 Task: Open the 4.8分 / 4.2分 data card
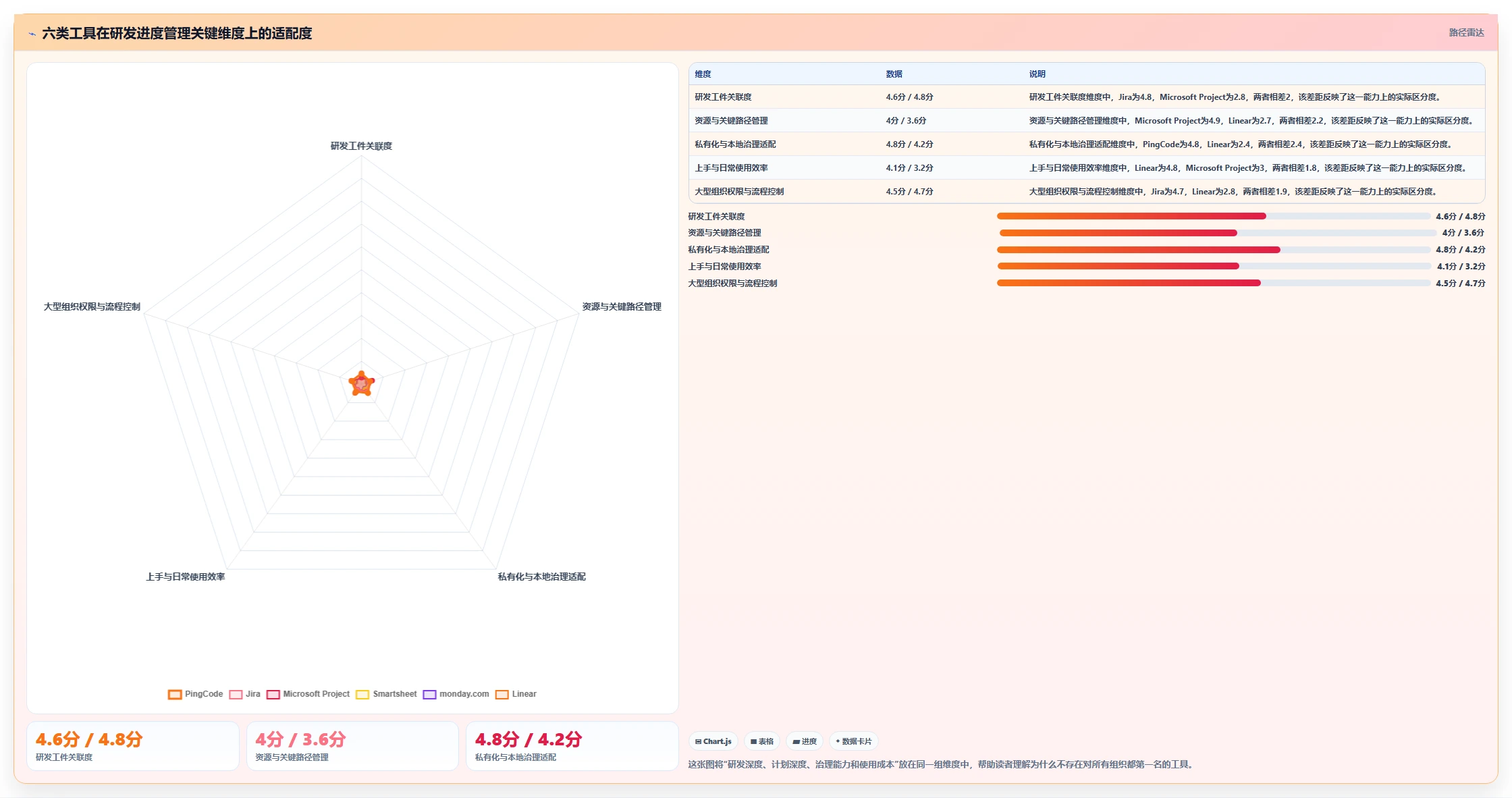pyautogui.click(x=572, y=746)
